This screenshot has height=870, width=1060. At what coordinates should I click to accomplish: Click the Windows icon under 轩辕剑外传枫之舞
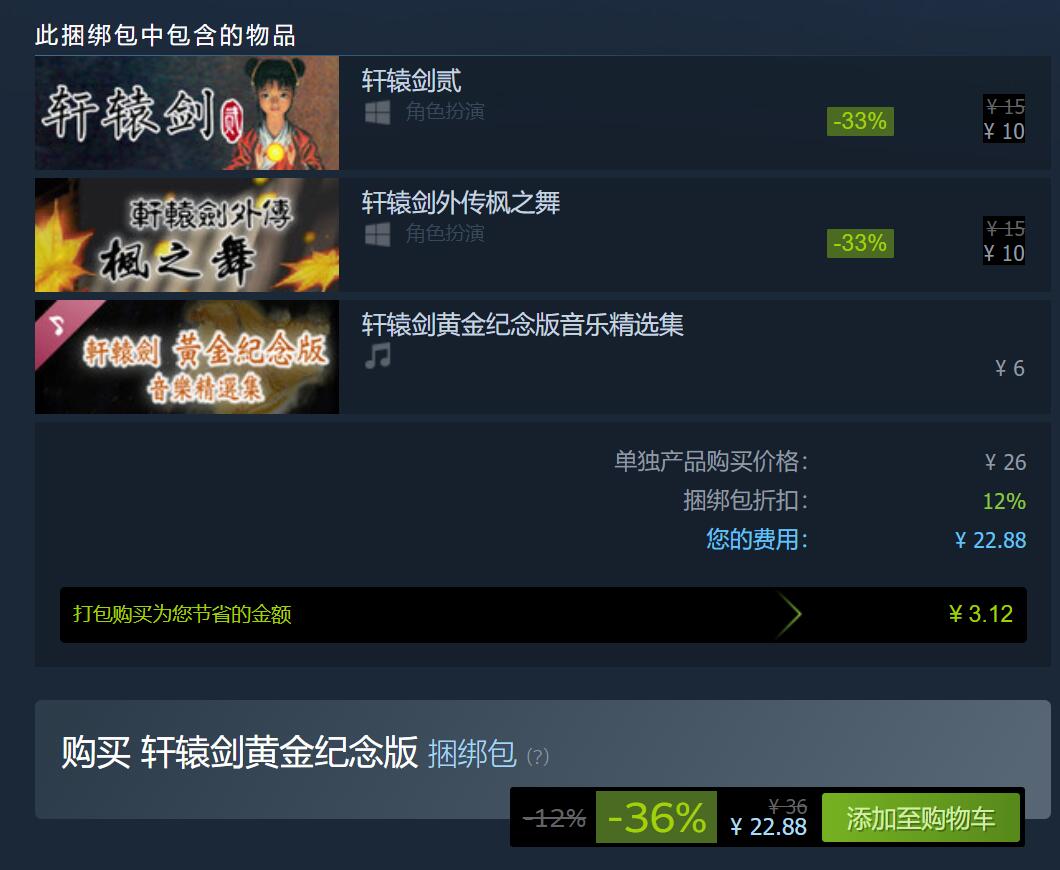(x=377, y=235)
